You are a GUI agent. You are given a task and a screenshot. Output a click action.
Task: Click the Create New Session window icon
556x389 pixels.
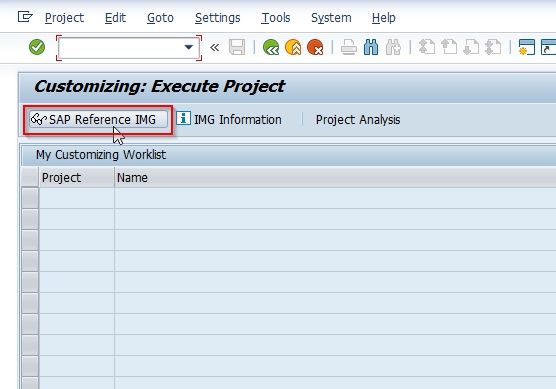pyautogui.click(x=527, y=47)
